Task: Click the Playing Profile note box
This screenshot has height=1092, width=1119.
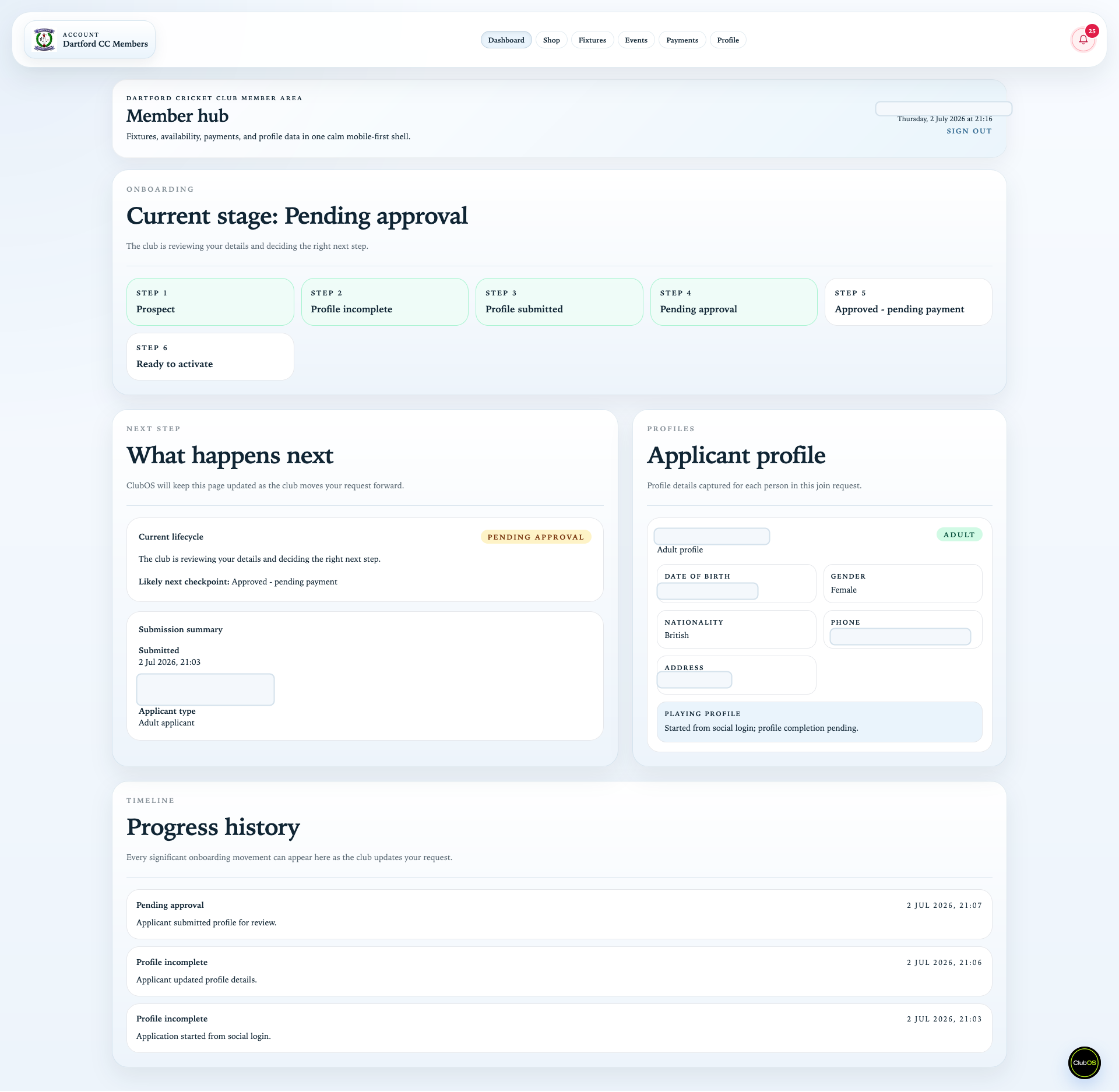Action: coord(819,721)
